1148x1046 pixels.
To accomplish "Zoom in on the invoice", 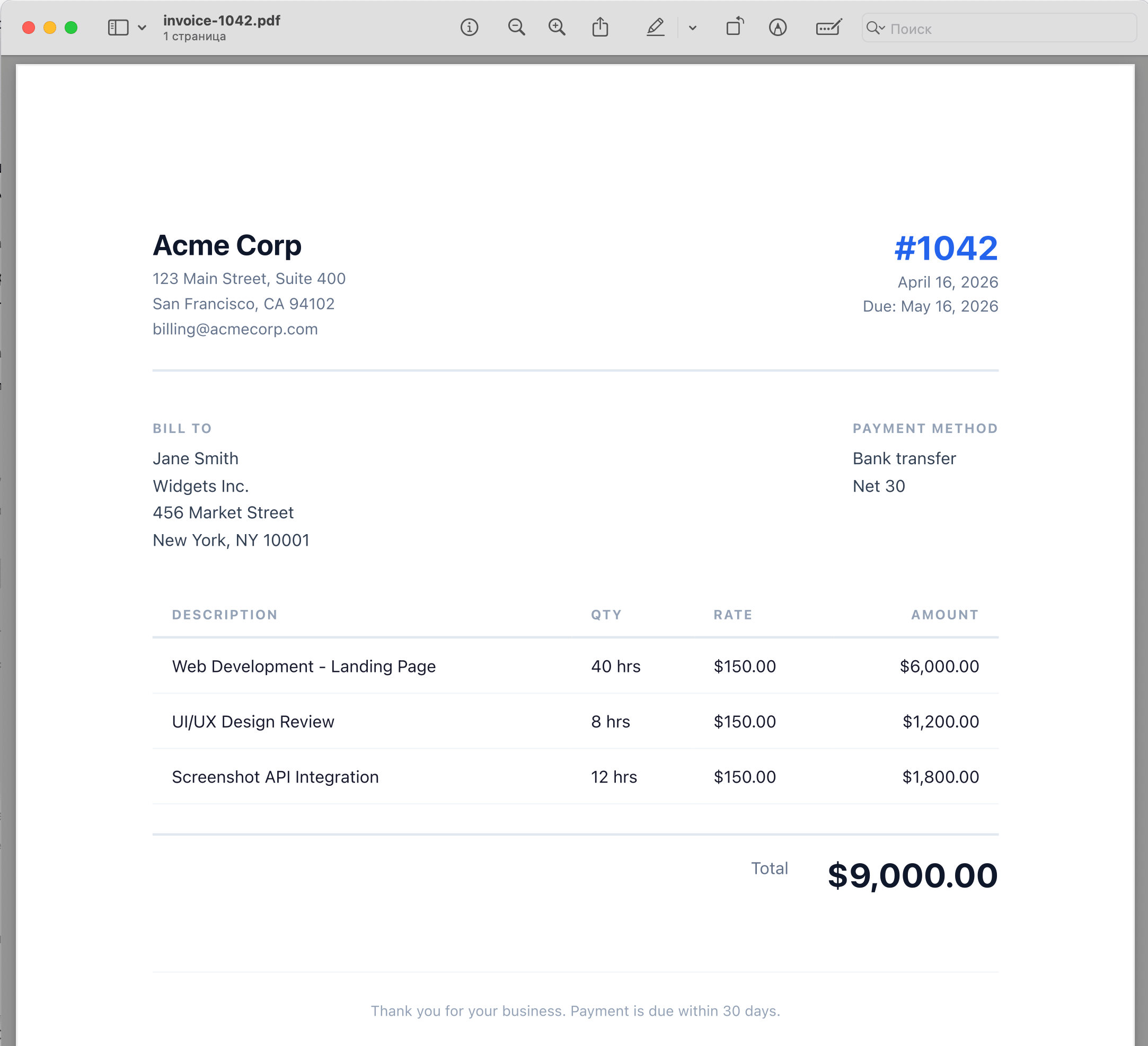I will (557, 27).
